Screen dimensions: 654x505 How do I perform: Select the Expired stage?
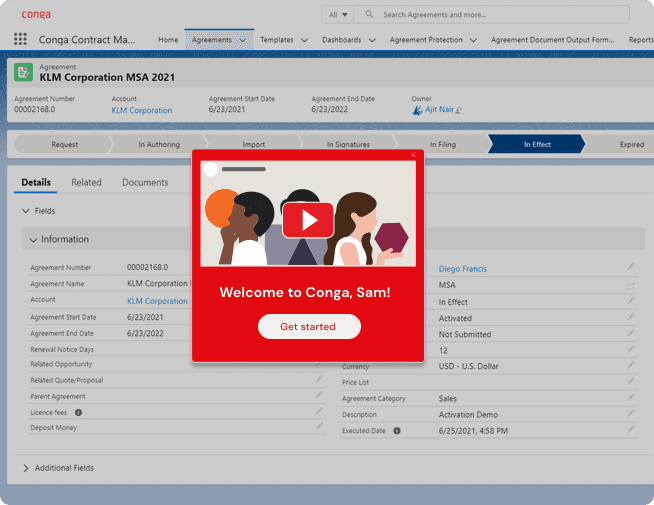coord(631,144)
